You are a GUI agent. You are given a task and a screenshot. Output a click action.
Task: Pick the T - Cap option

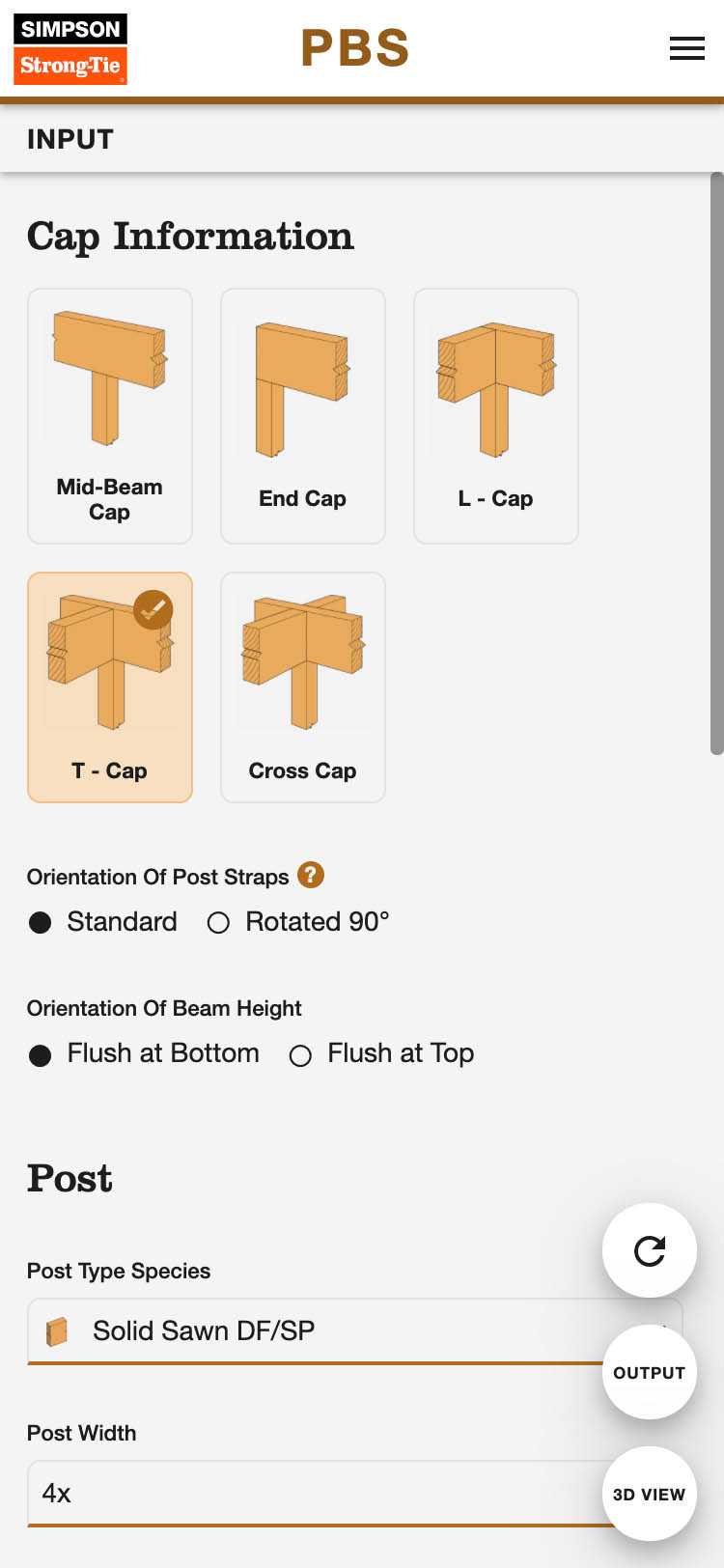[x=110, y=687]
